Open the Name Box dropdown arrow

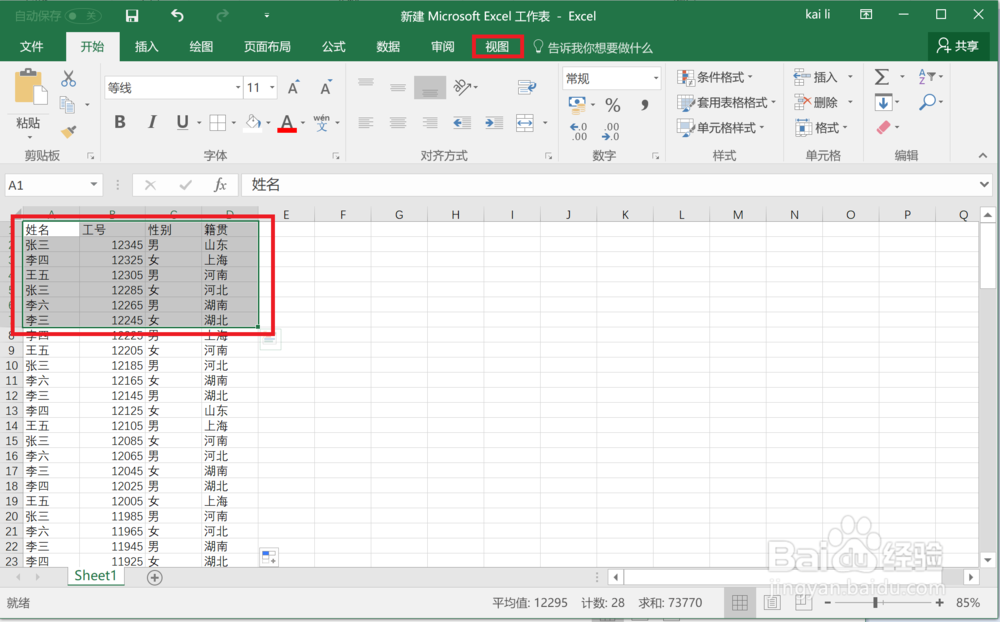tap(94, 185)
